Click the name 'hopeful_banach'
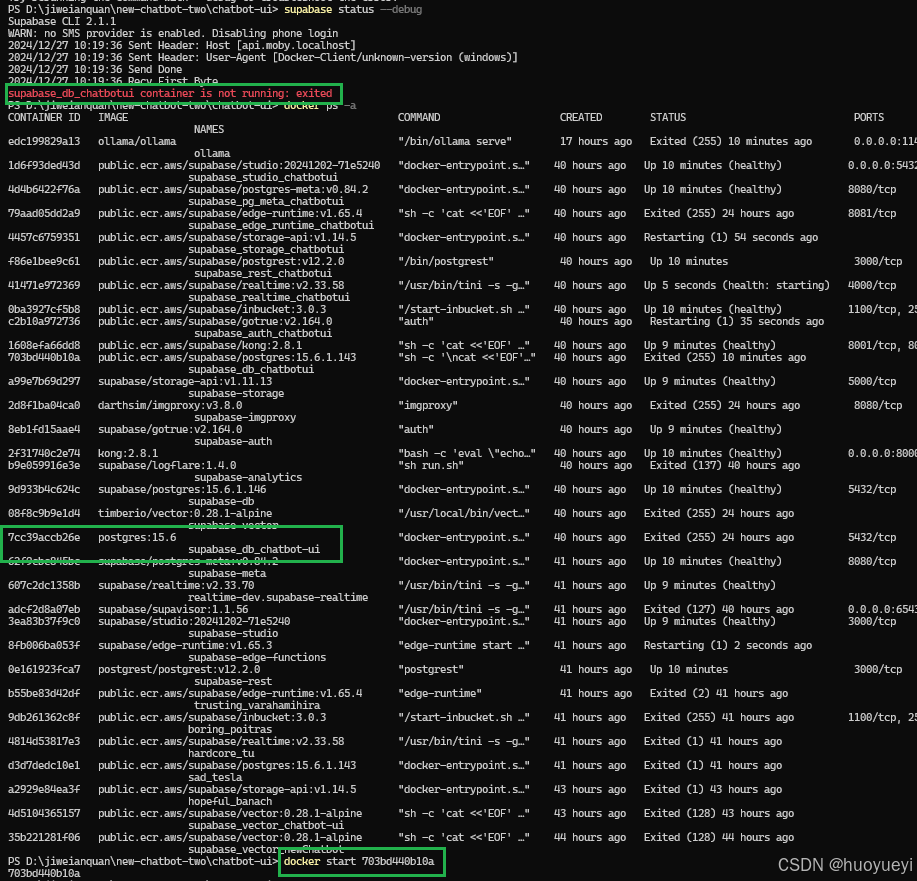917x881 pixels. point(230,801)
